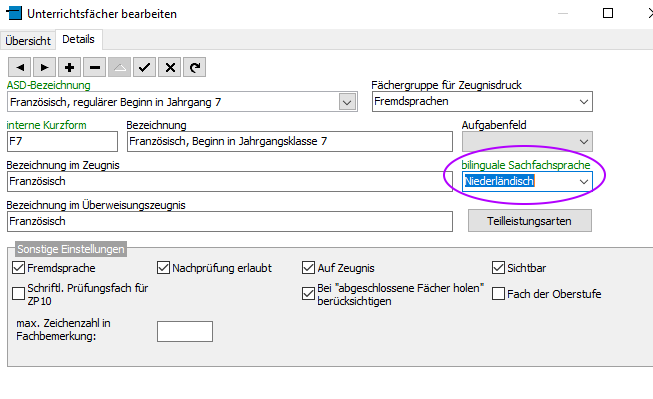Delete the record using minus icon

[95, 67]
